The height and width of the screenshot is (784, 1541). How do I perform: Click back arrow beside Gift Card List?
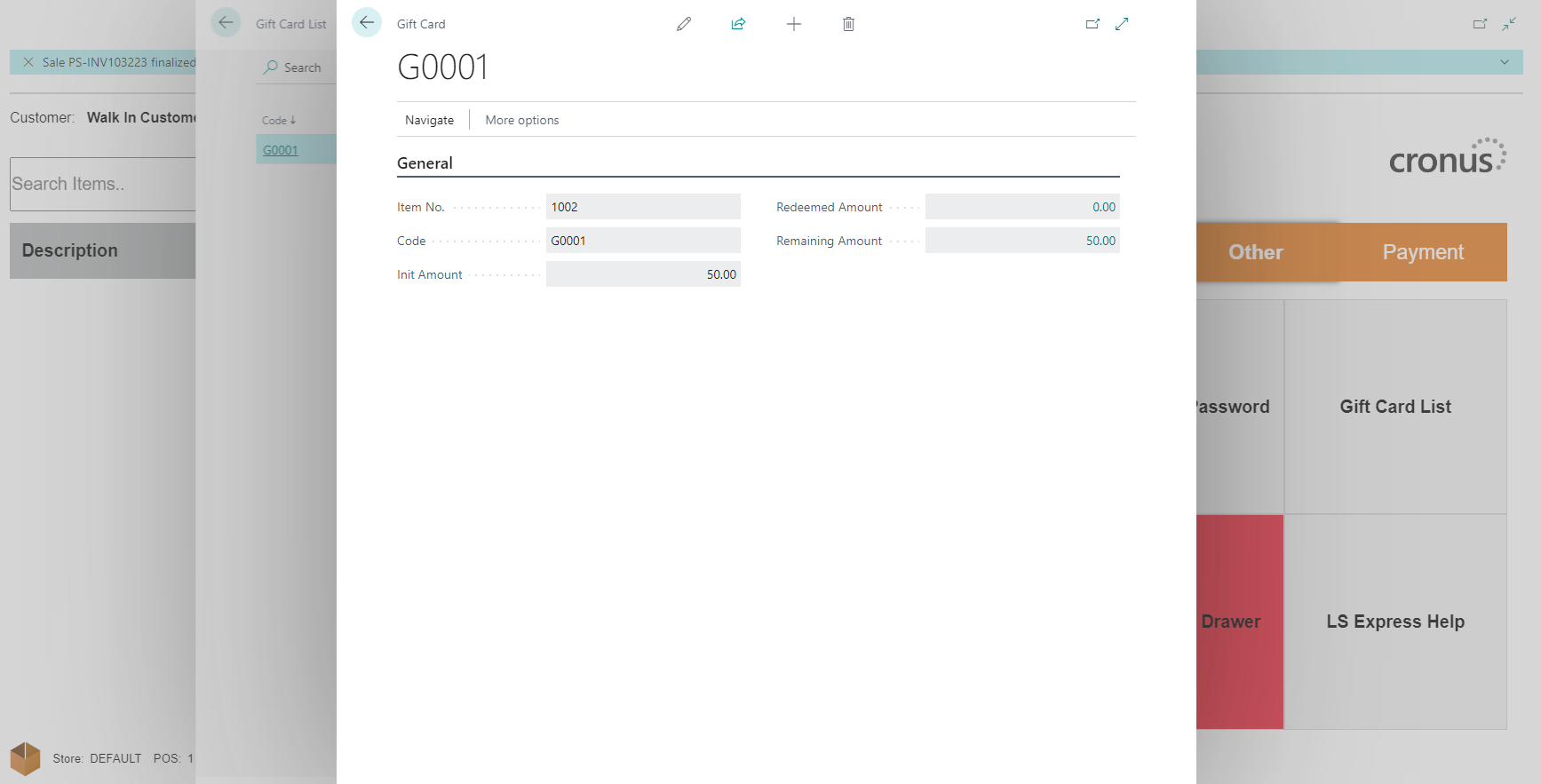226,22
